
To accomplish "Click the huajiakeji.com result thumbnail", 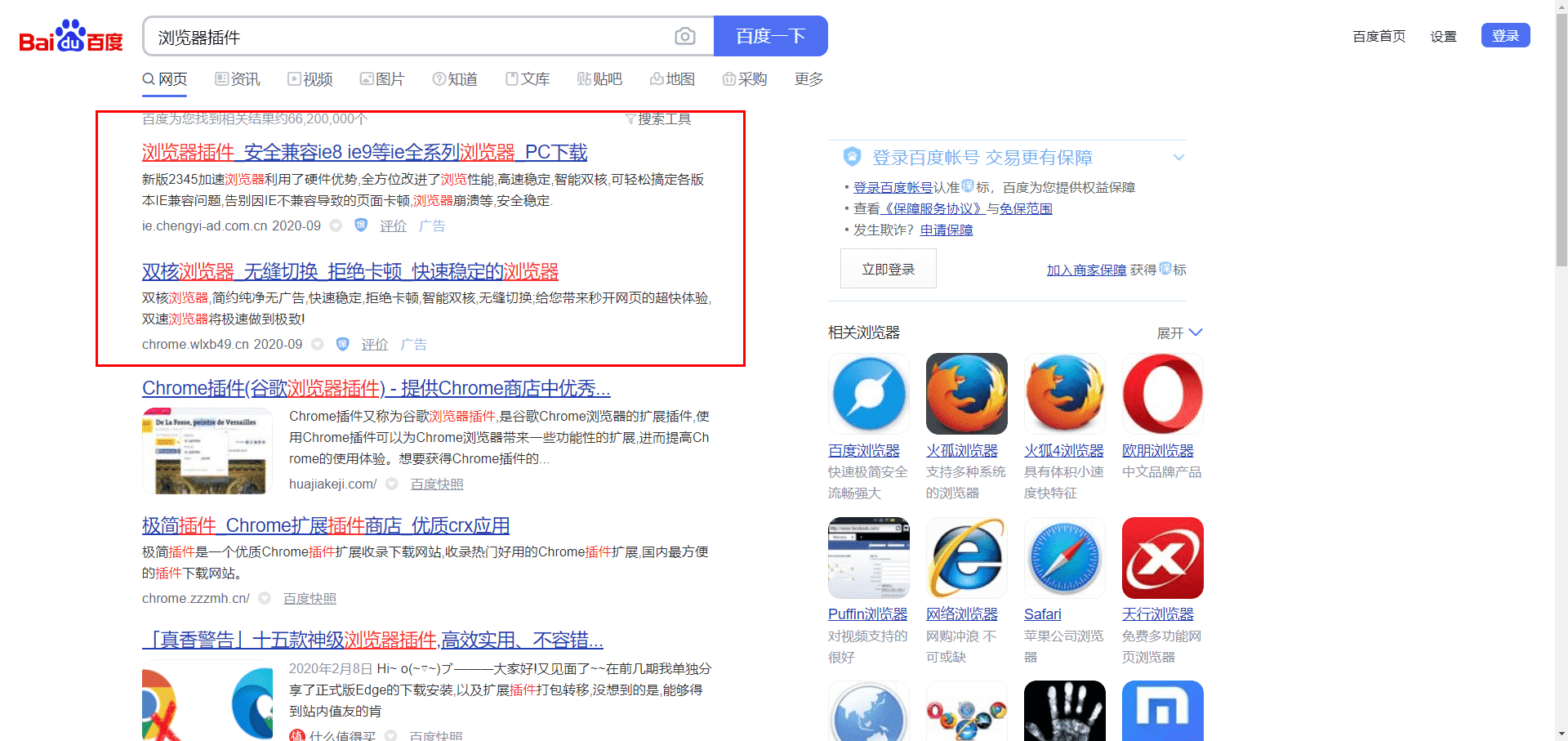I will 207,451.
